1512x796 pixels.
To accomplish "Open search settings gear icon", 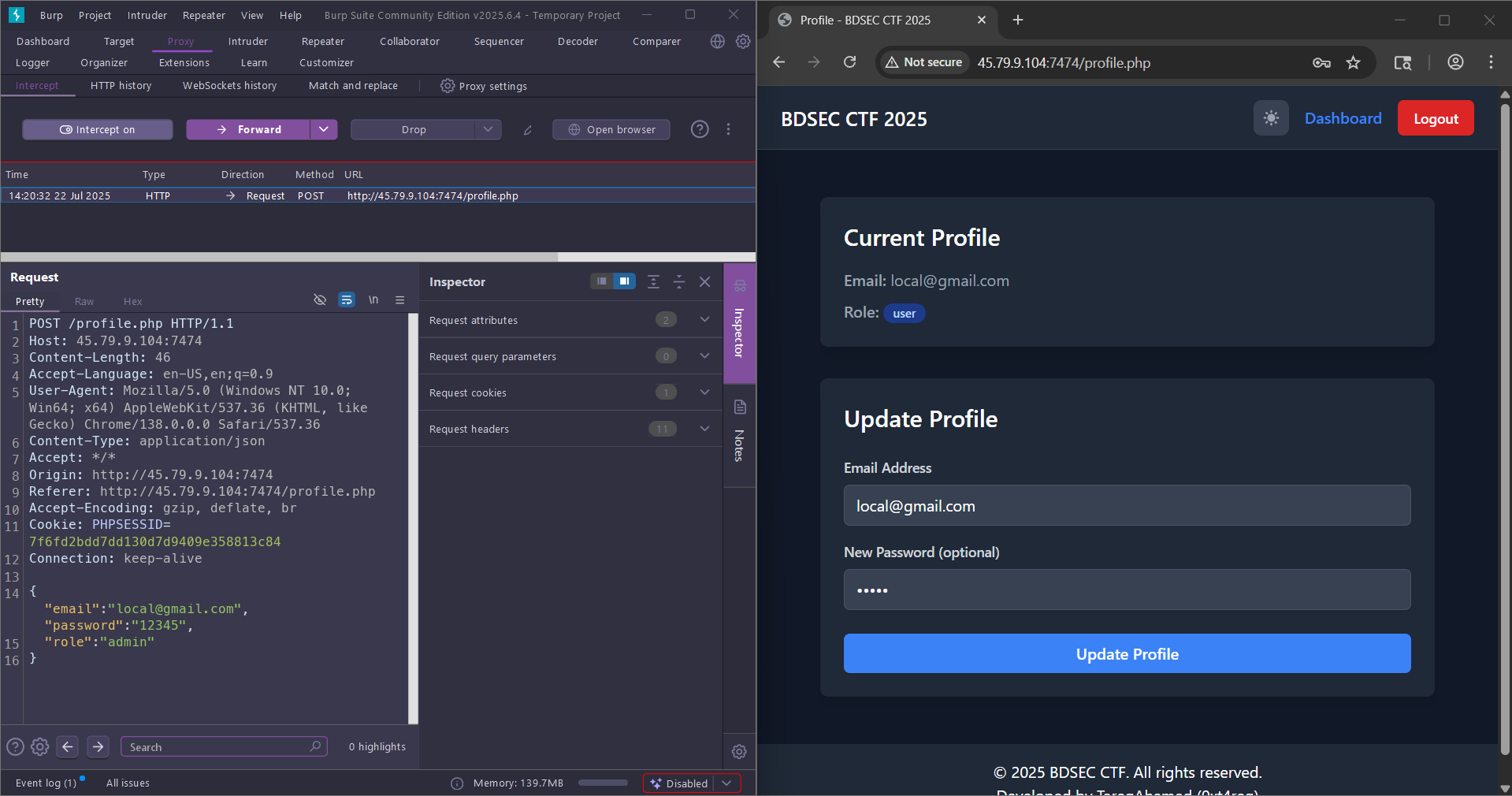I will coord(40,746).
